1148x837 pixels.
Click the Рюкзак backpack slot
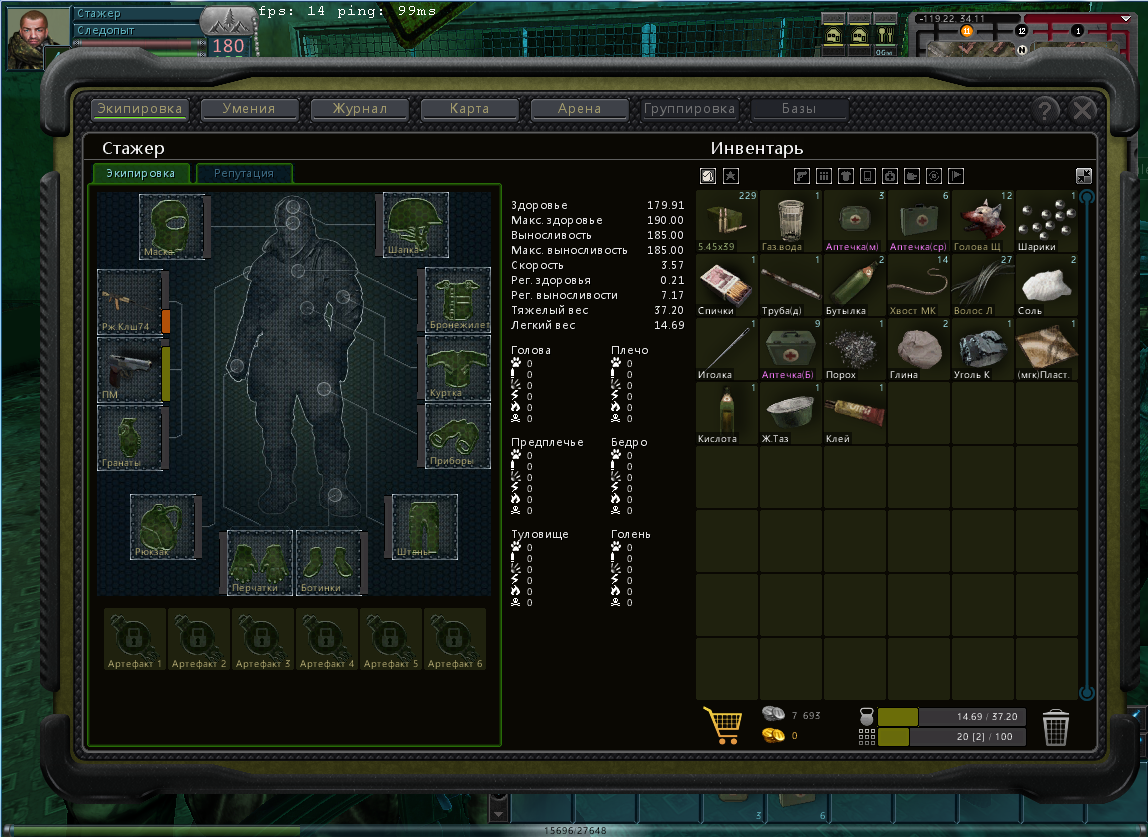163,527
